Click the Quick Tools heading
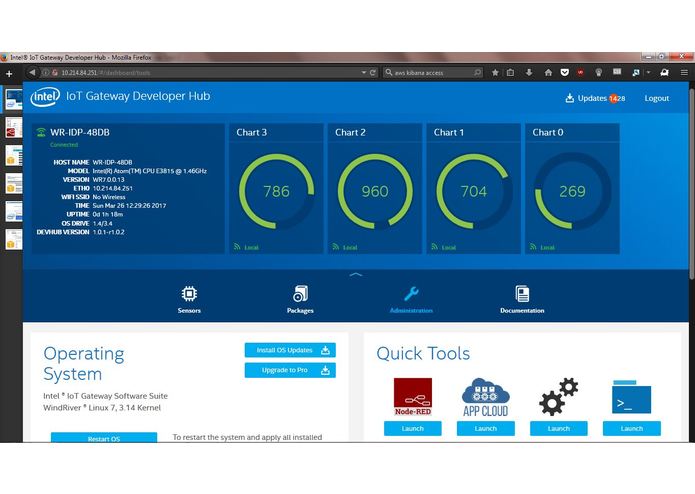695x494 pixels. pos(423,354)
